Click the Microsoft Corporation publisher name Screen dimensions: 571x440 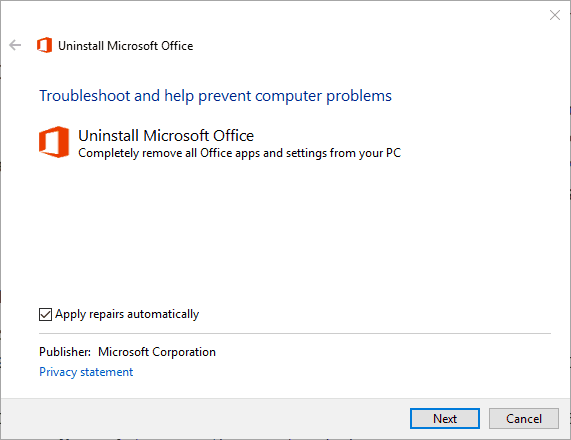[157, 352]
